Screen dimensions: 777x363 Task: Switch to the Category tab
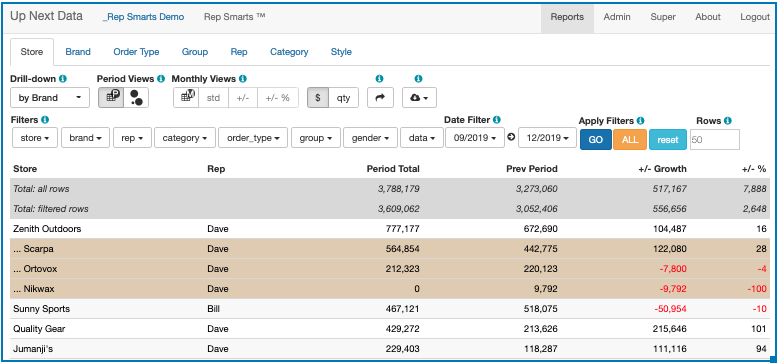(x=289, y=52)
